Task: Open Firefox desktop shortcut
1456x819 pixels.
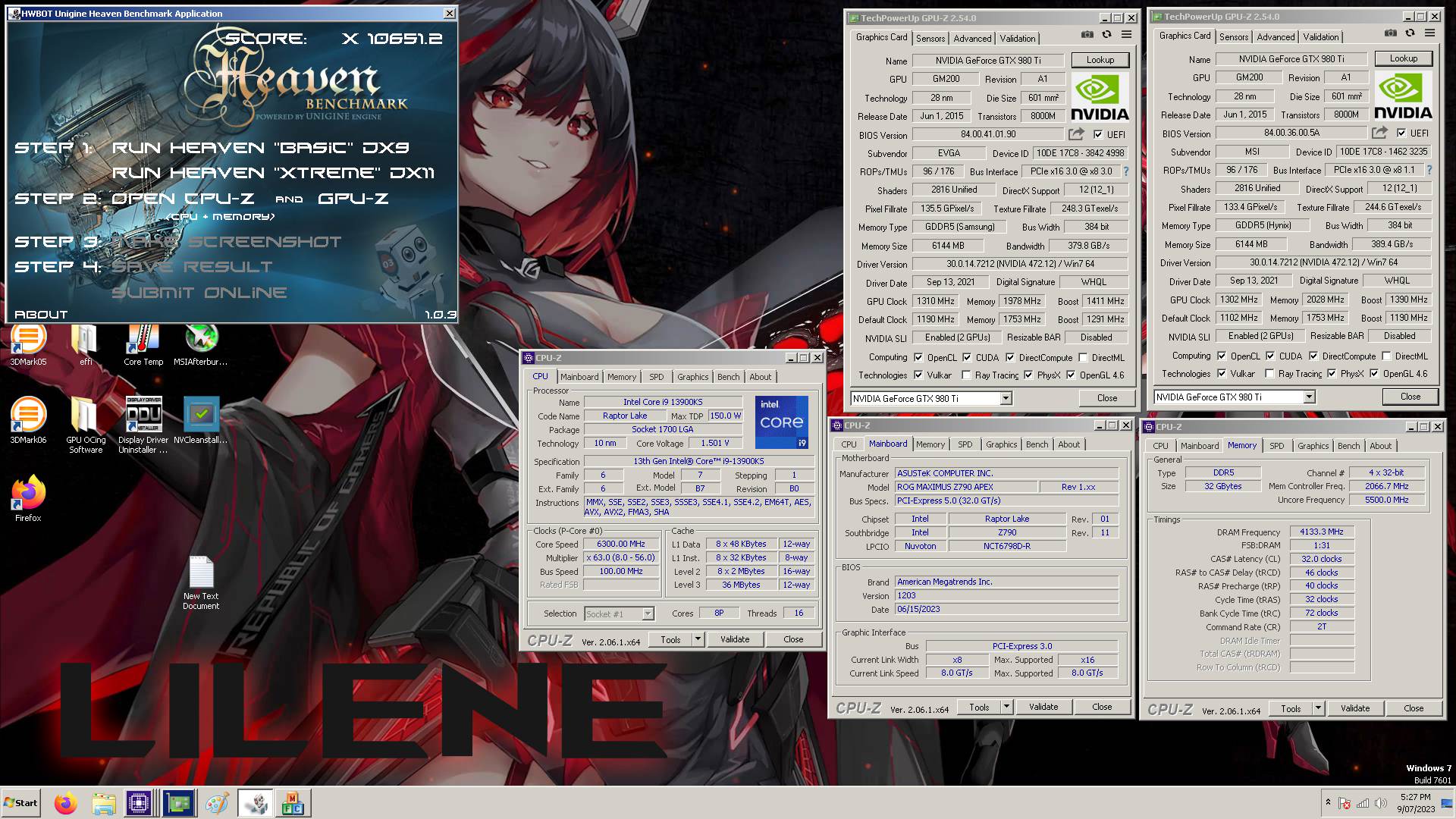Action: pos(28,499)
